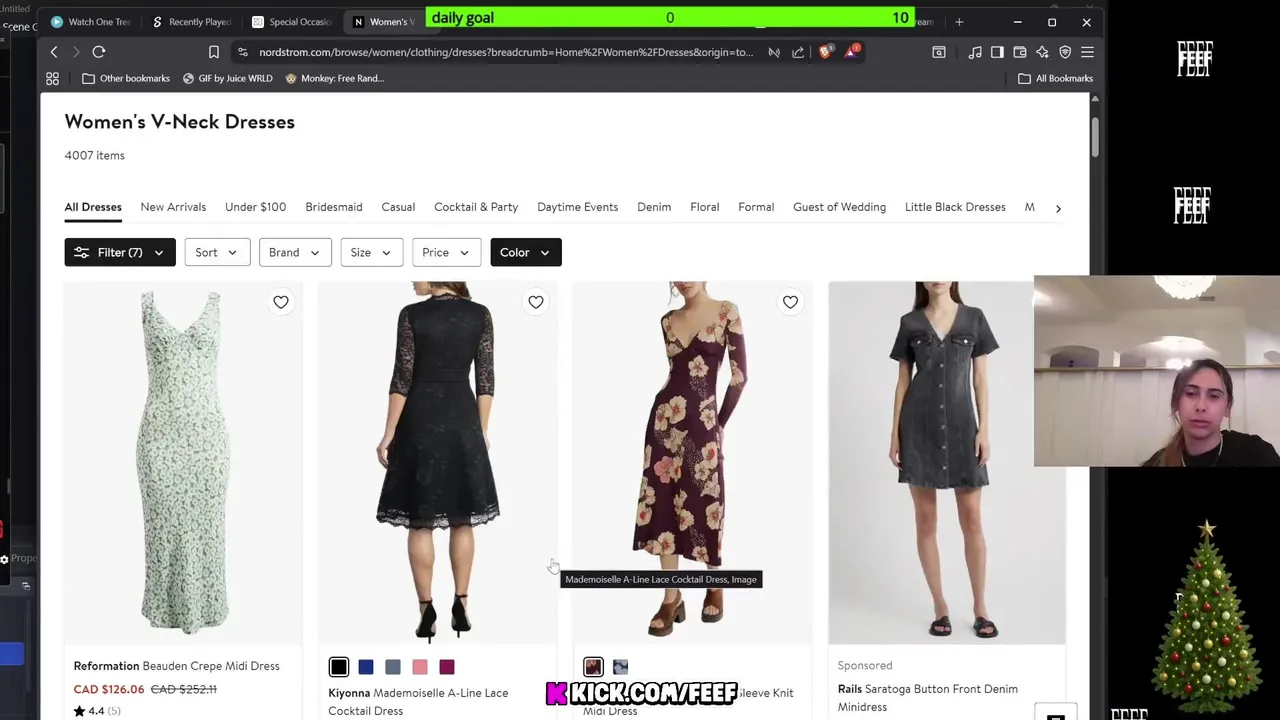1280x720 pixels.
Task: Open the All Bookmarks folder
Action: click(x=1055, y=78)
